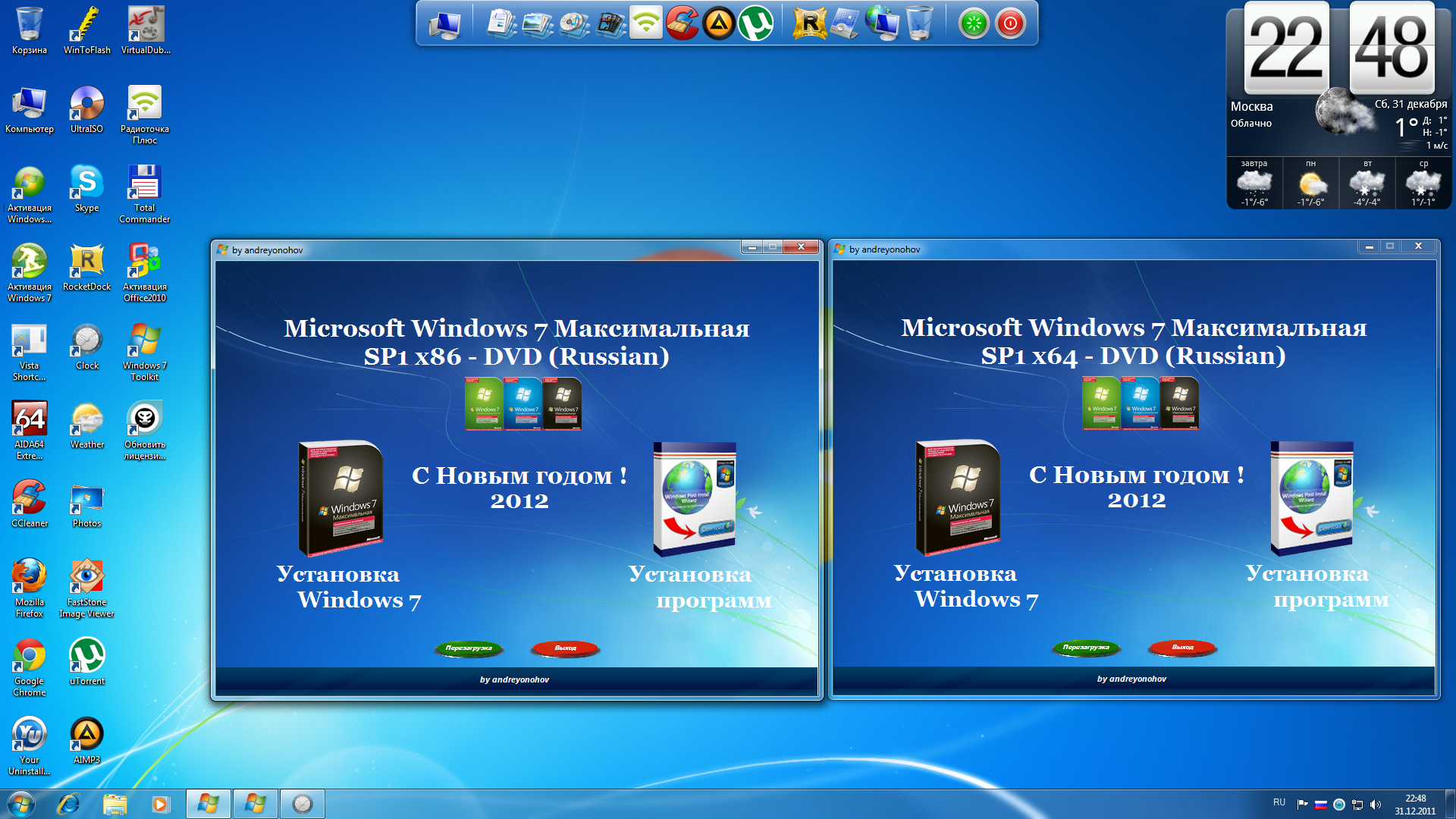This screenshot has width=1456, height=819.
Task: Switch to the clock app taskbar button
Action: click(303, 804)
